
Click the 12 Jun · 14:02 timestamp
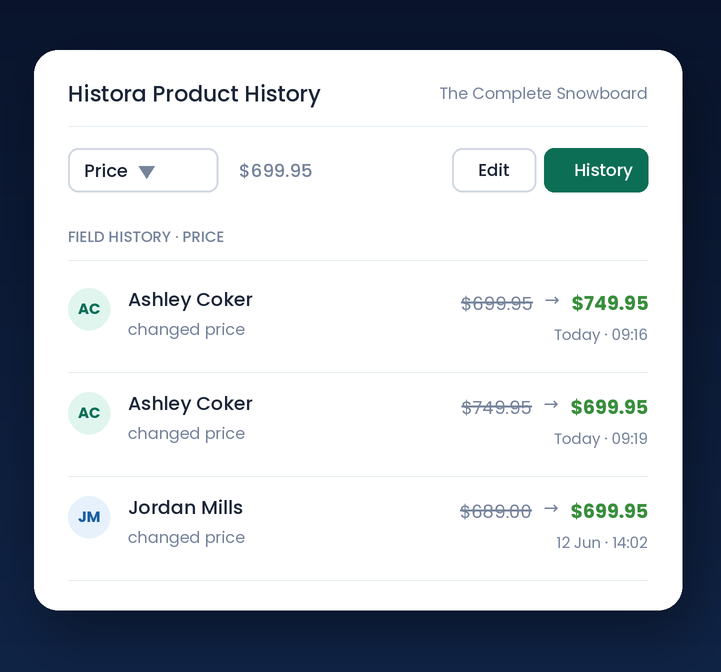(x=601, y=543)
